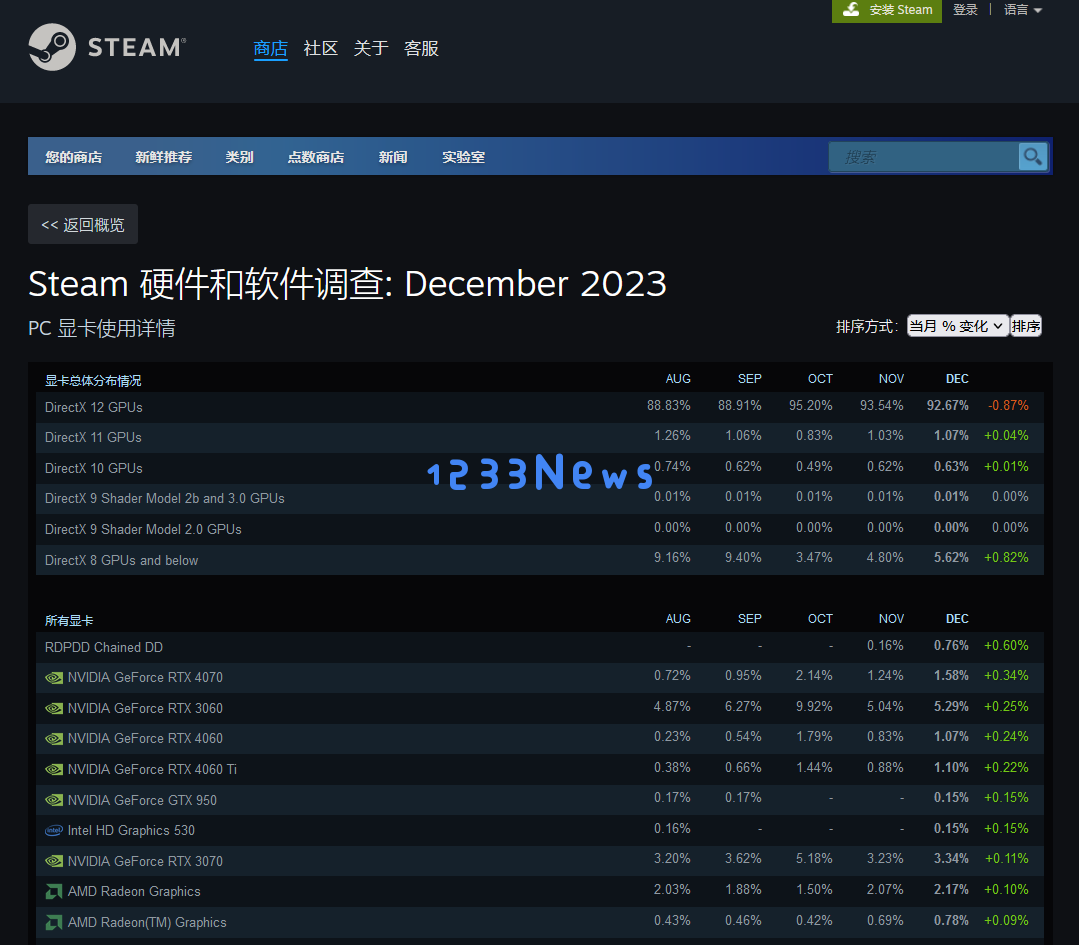Screen dimensions: 1079x945
Task: Click the 3.34% DEC value for RTX 3070
Action: tap(951, 859)
